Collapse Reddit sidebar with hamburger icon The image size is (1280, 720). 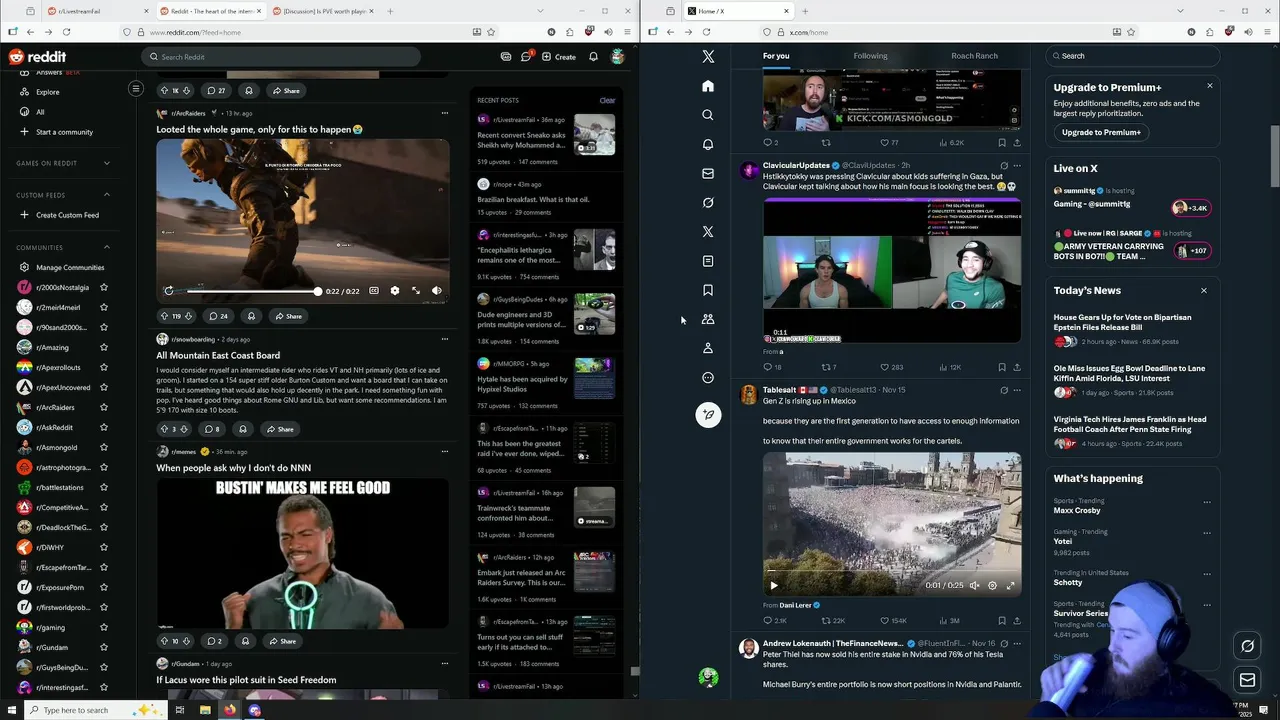click(x=136, y=89)
